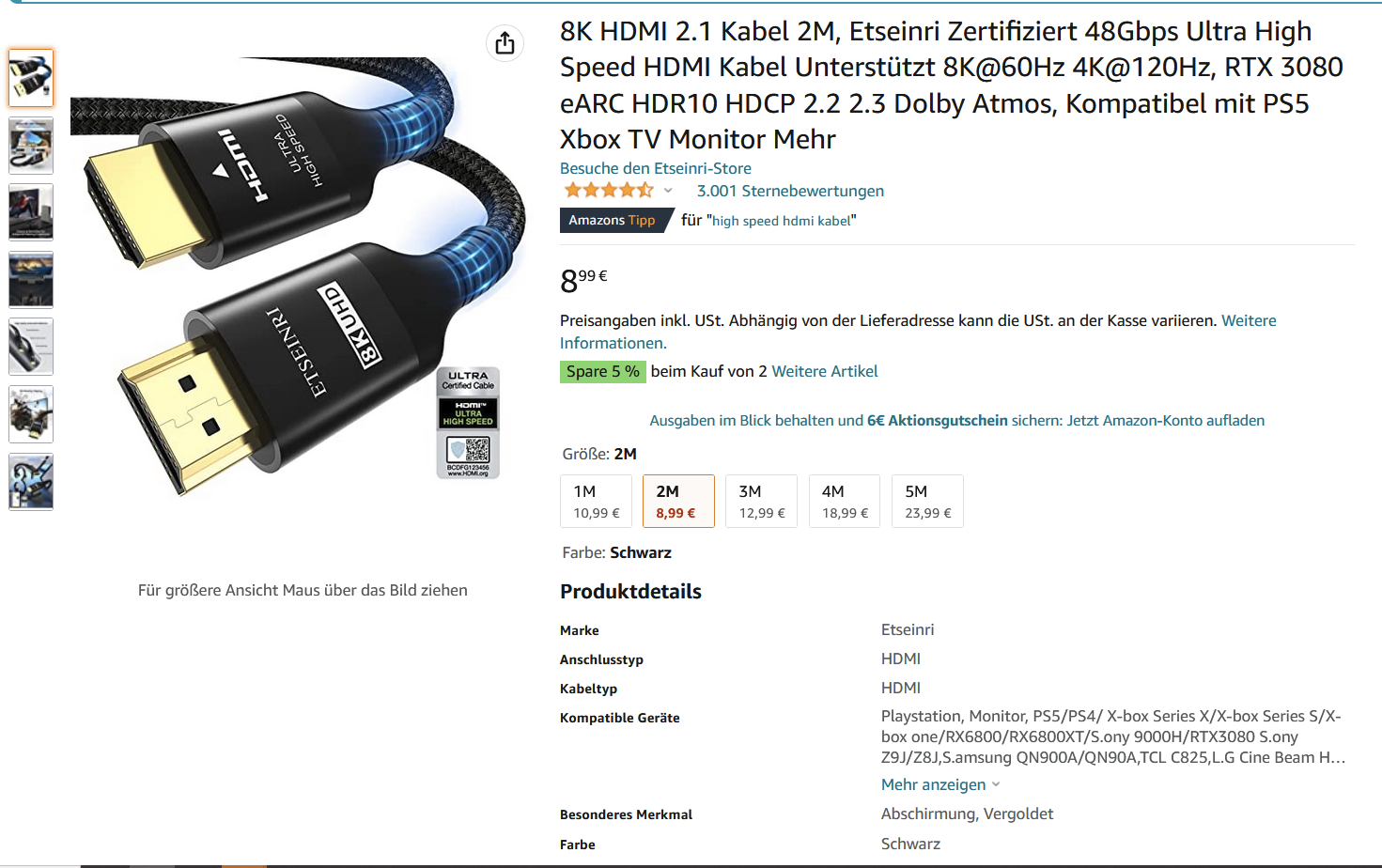Screen dimensions: 1382x868
Task: Open Jetzt Amazon-Konto aufladen promotion link
Action: pyautogui.click(x=1165, y=420)
